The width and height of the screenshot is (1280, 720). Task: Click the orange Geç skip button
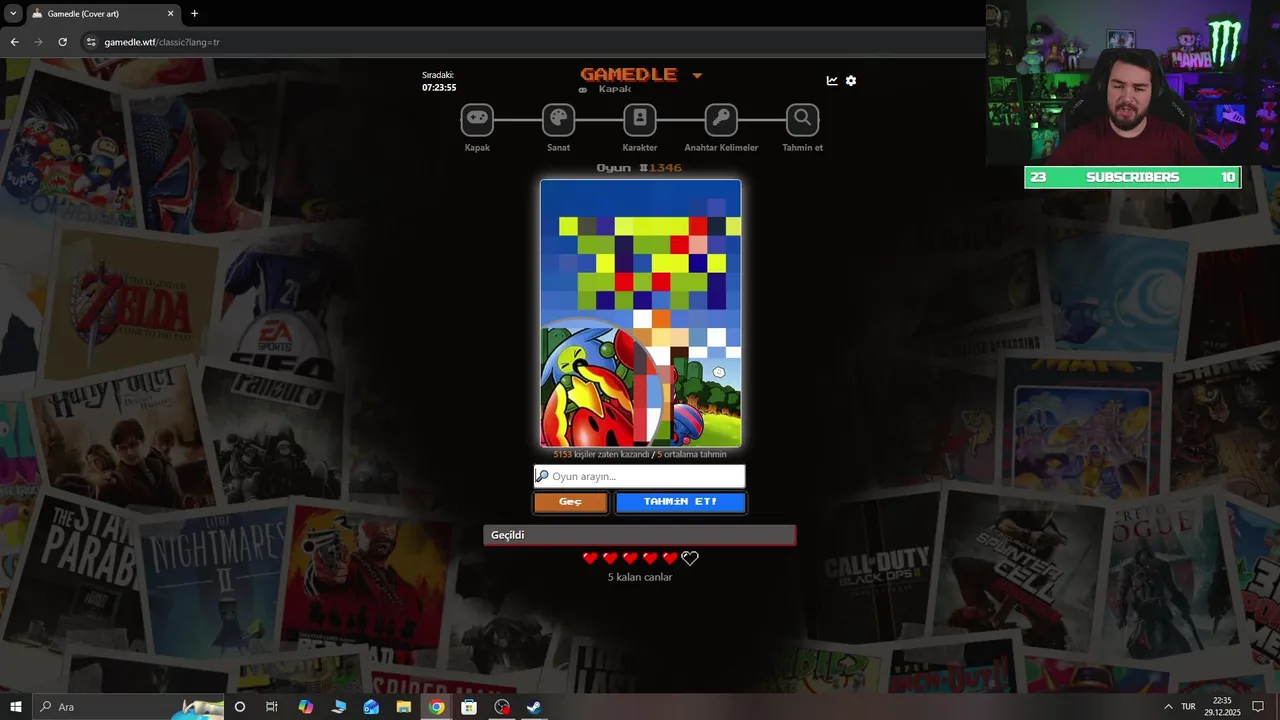tap(570, 502)
